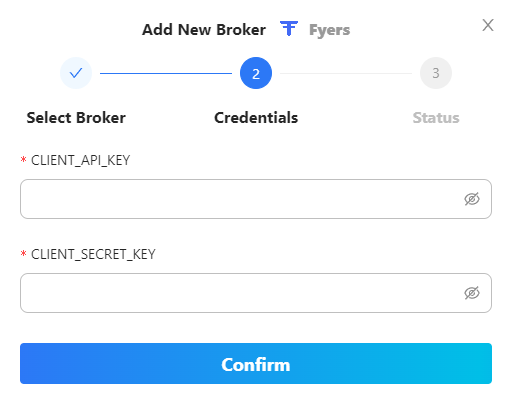Click the Fyers broker logo icon
The image size is (512, 396).
289,28
